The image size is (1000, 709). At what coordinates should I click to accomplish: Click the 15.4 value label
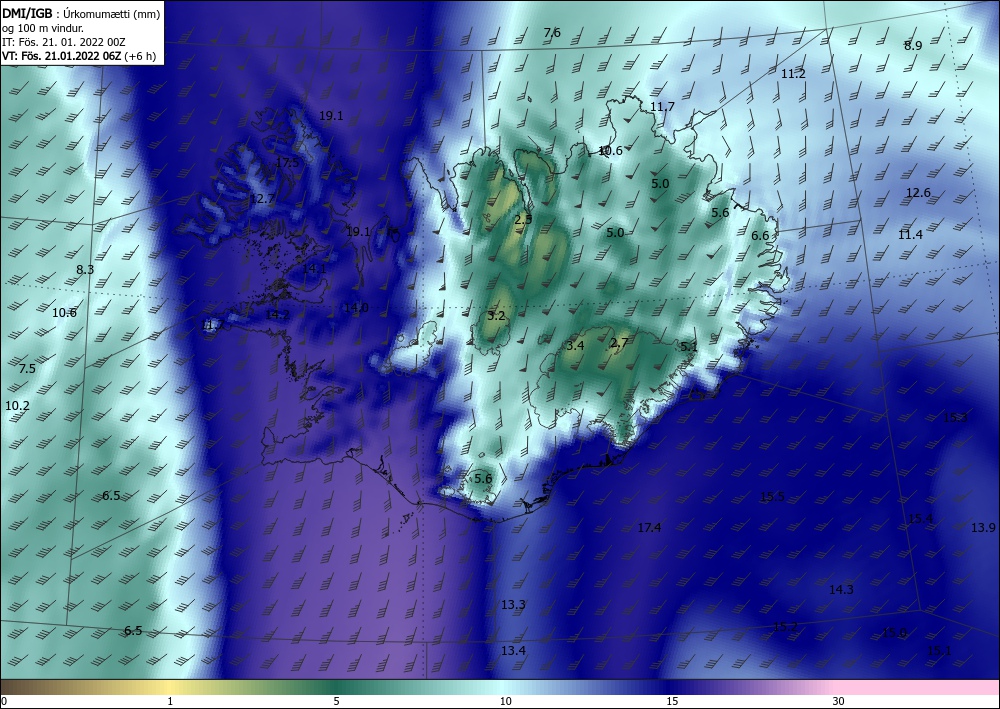click(x=920, y=518)
